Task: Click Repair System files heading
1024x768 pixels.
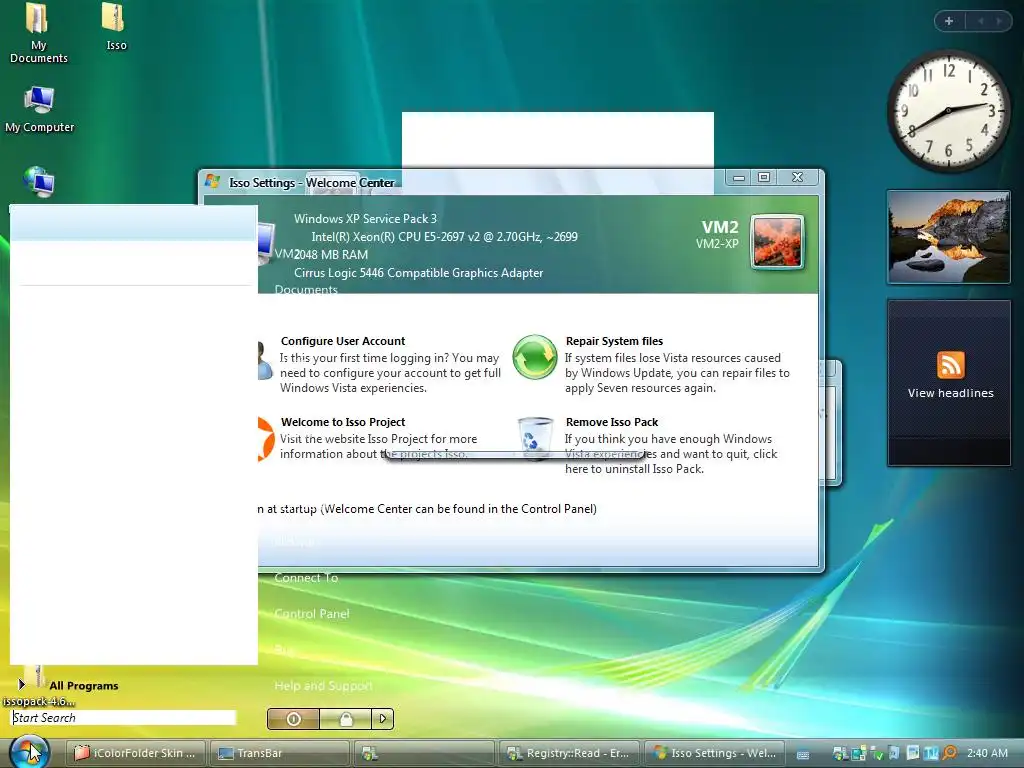Action: pos(614,341)
